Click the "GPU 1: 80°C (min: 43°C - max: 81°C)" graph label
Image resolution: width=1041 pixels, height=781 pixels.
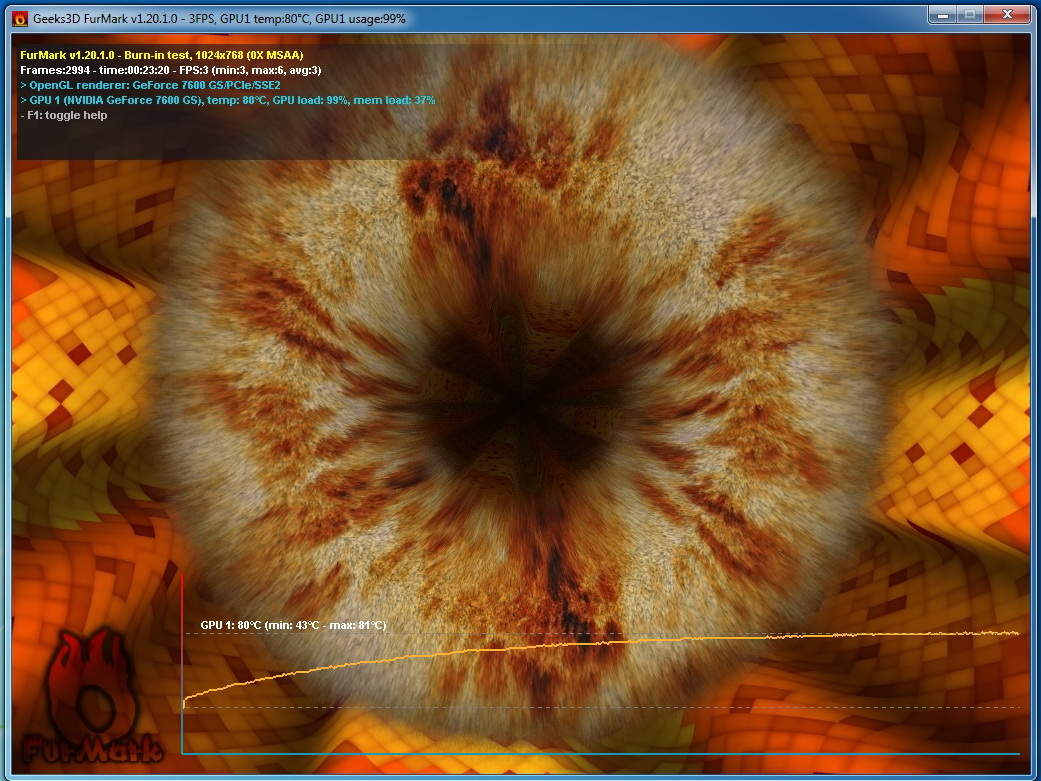click(x=293, y=625)
